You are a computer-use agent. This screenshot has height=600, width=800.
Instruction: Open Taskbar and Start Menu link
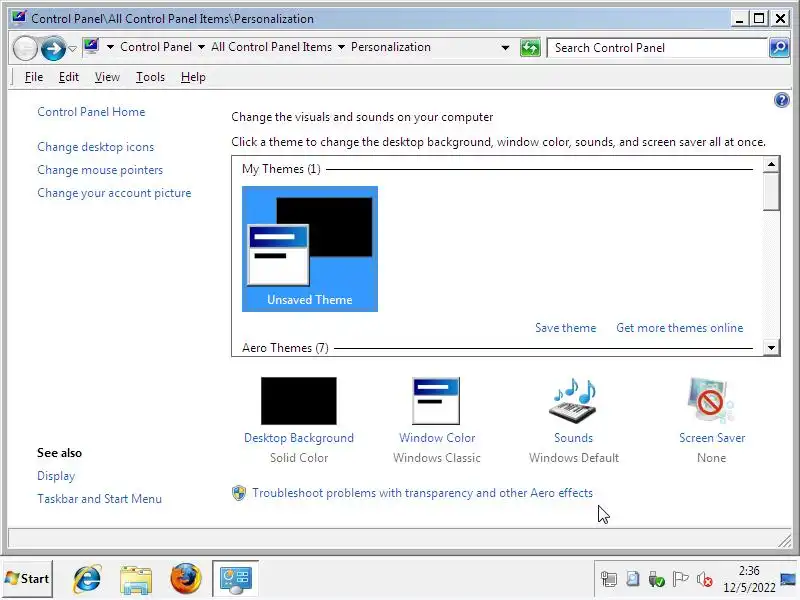point(99,499)
